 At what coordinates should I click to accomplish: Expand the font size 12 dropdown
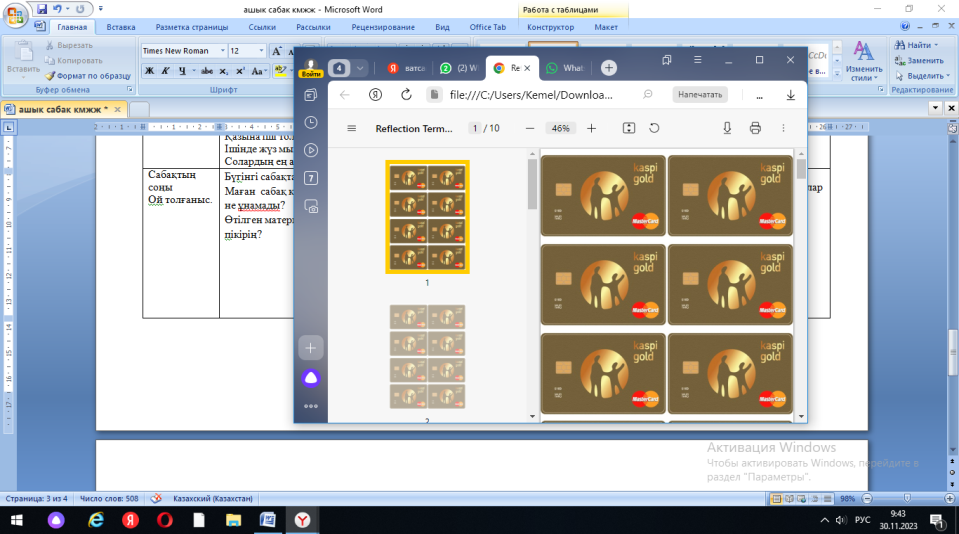(x=261, y=50)
